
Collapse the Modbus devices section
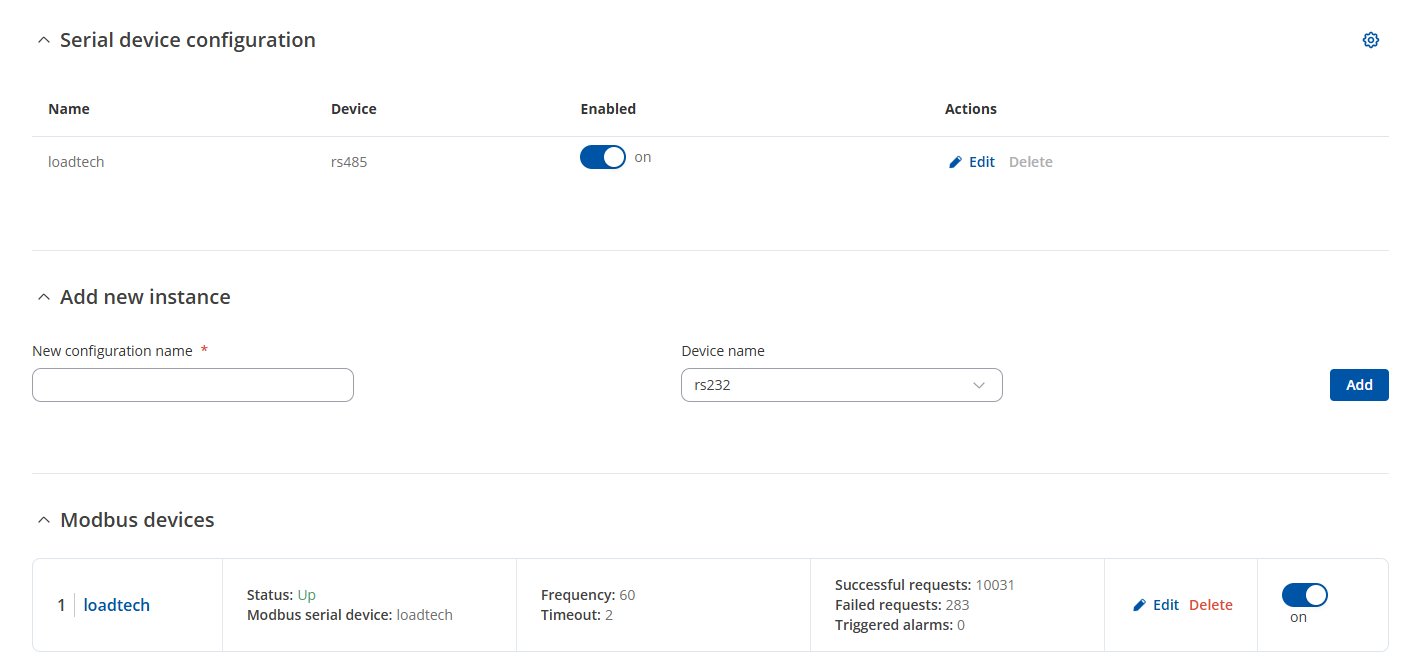tap(43, 520)
